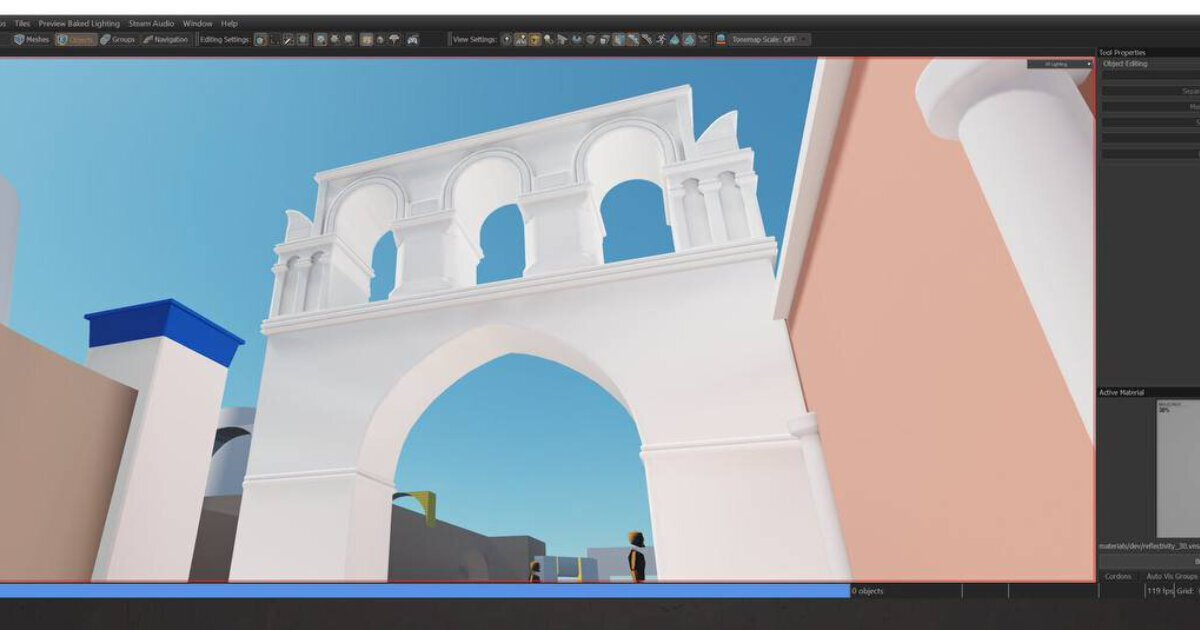
Task: Click the Grid status entry
Action: [1188, 591]
